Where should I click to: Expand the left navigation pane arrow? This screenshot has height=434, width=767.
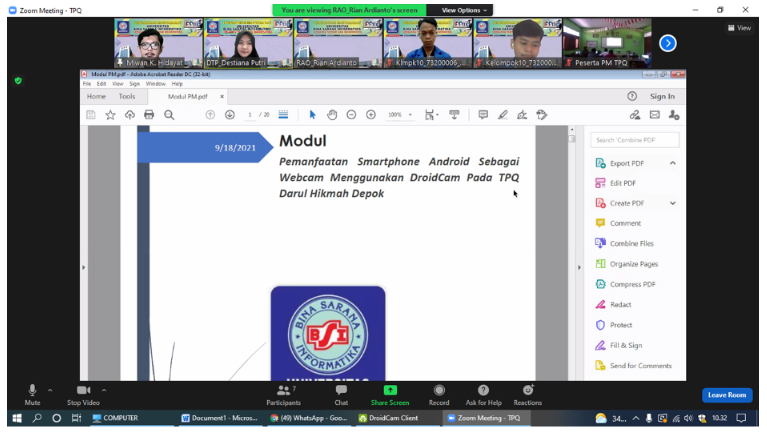click(84, 267)
